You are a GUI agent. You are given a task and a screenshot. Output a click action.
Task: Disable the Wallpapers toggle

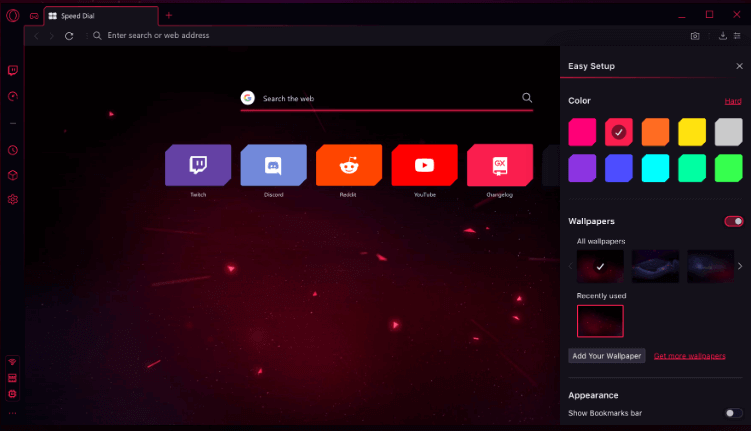tap(734, 221)
